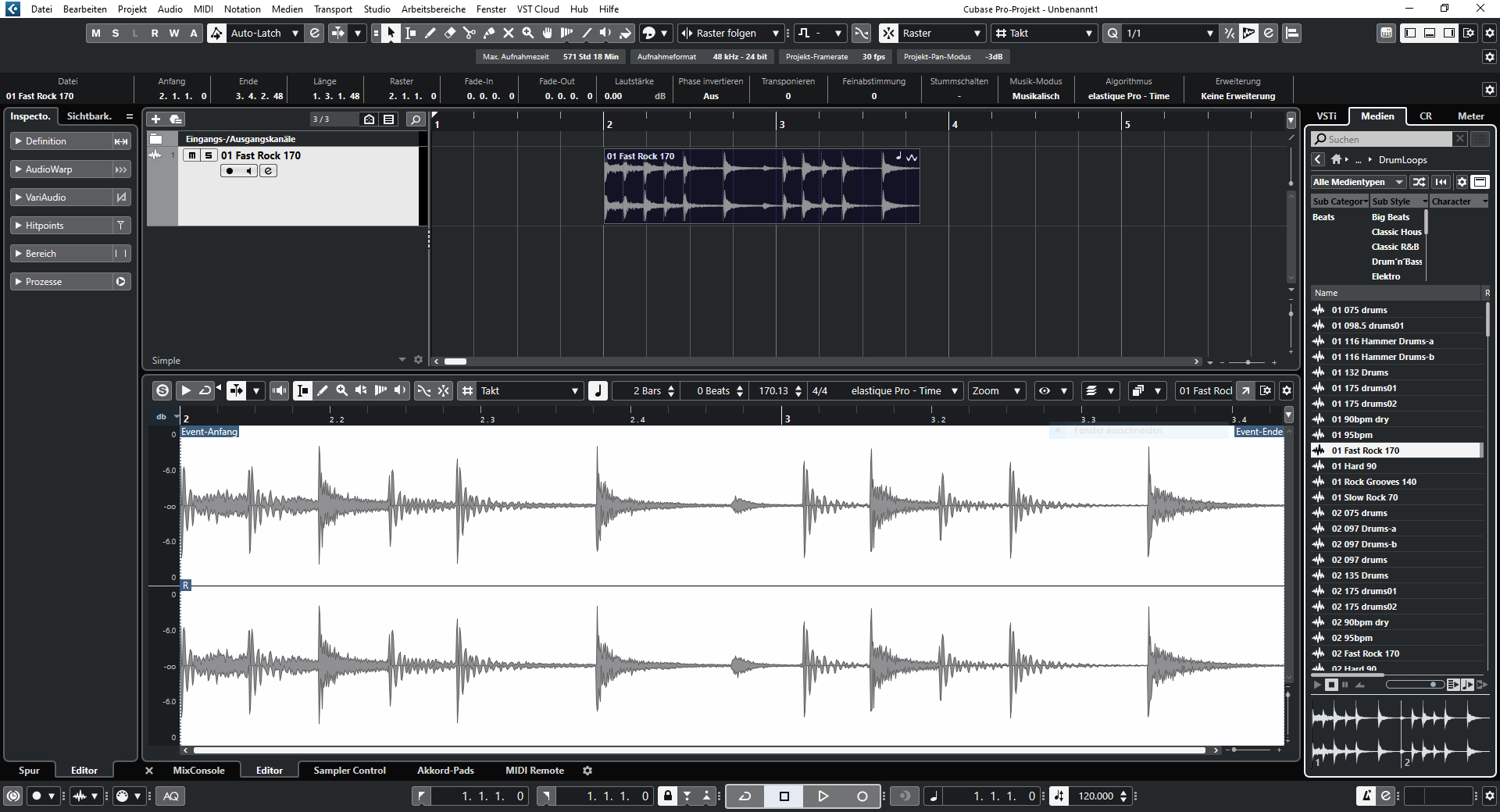This screenshot has width=1500, height=812.
Task: Select Classic R&B sub style
Action: tap(1395, 247)
